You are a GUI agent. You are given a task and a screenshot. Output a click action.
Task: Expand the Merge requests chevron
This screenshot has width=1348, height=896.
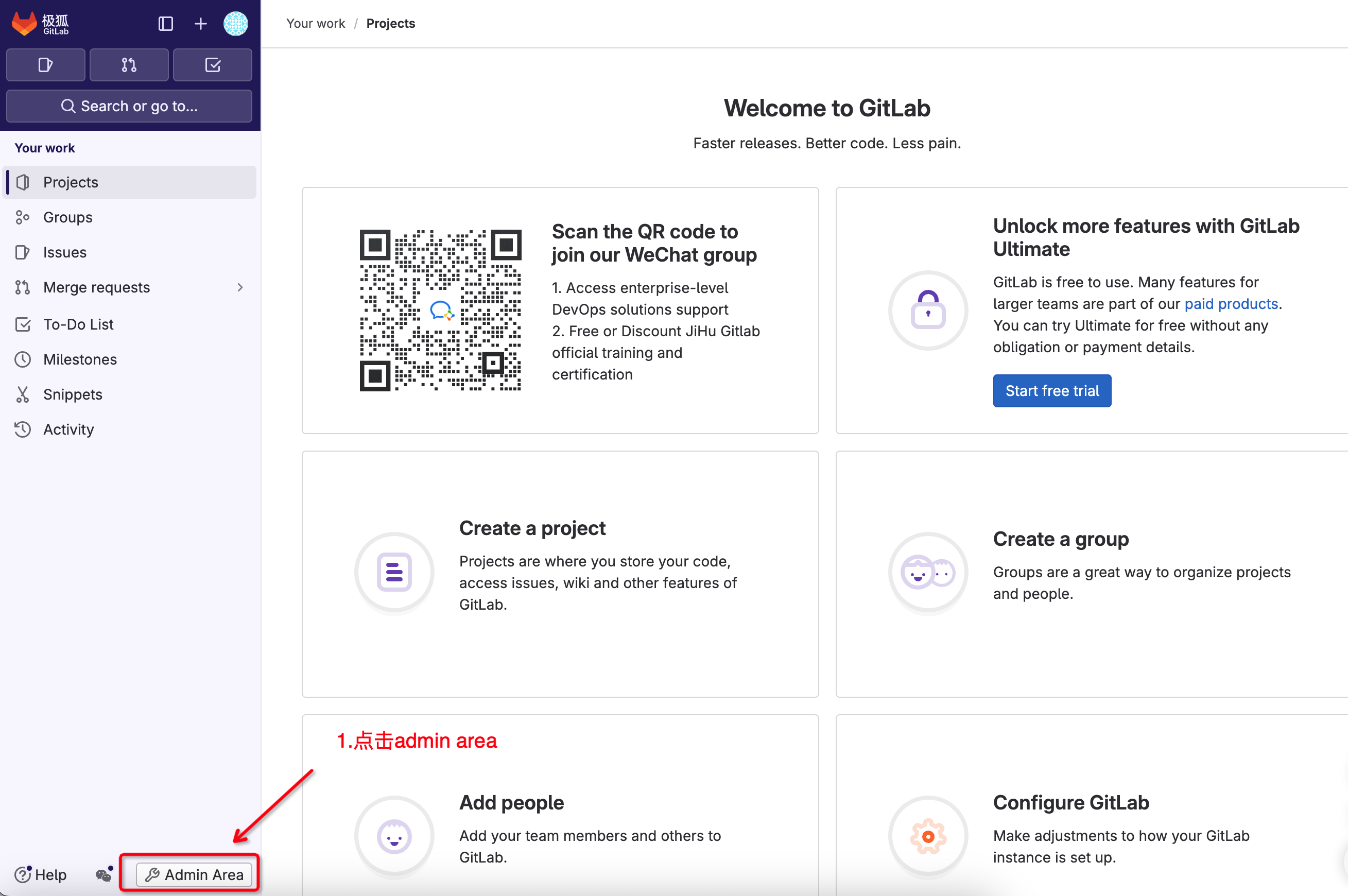[x=240, y=287]
